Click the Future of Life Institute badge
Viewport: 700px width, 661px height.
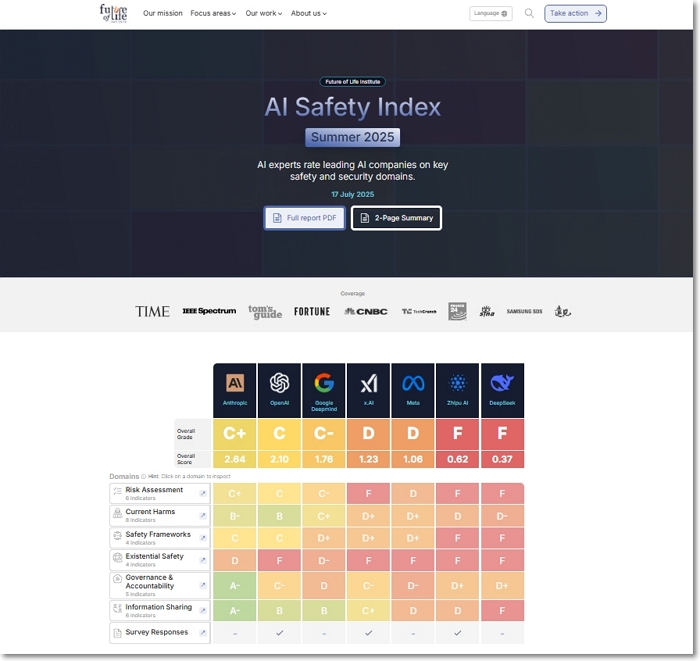click(353, 82)
